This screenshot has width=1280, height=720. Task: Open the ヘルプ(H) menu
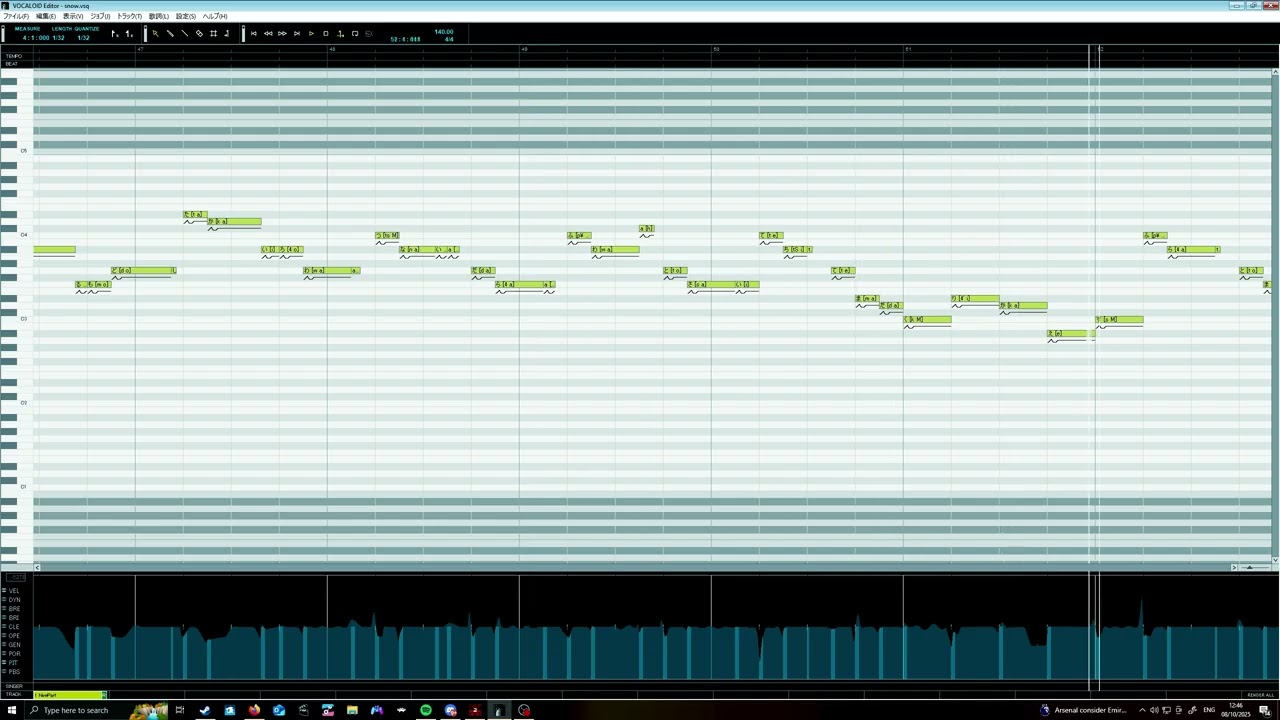coord(215,16)
